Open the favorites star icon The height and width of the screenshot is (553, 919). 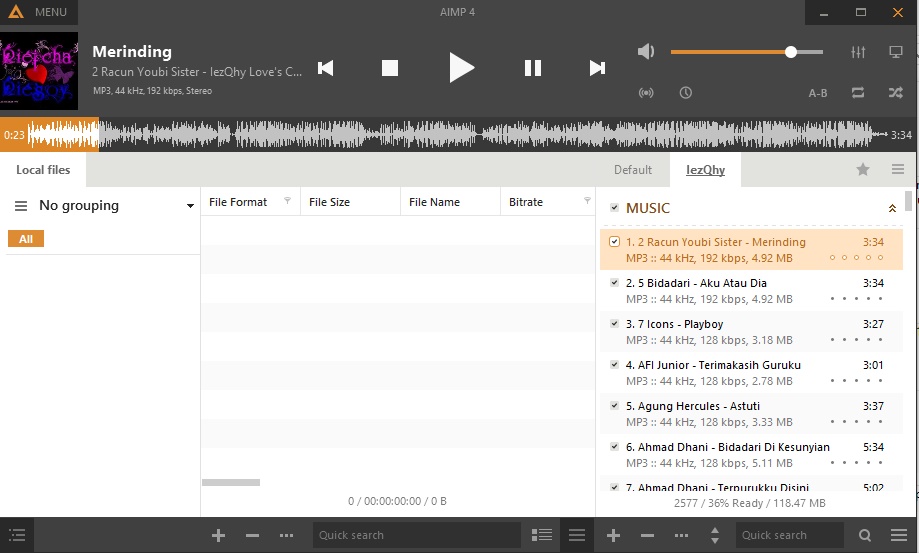point(863,169)
